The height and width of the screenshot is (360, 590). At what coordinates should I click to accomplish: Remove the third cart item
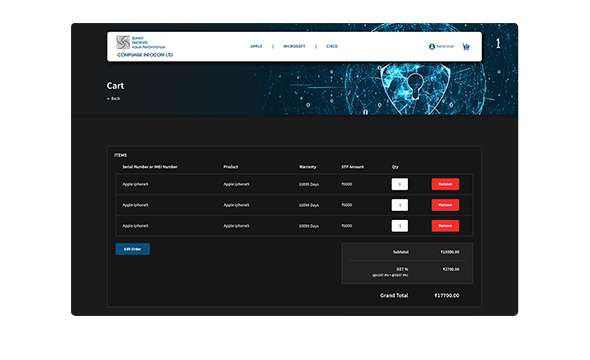point(445,226)
